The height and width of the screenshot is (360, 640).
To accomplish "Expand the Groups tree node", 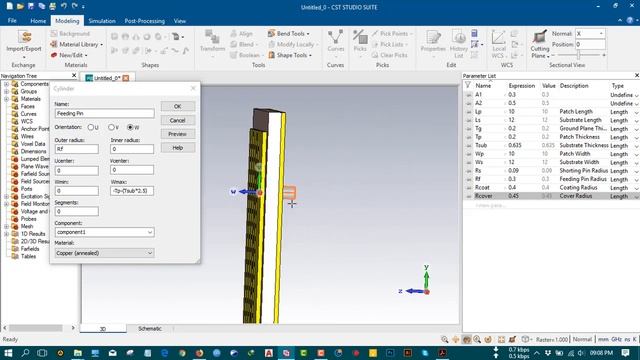I will point(7,91).
